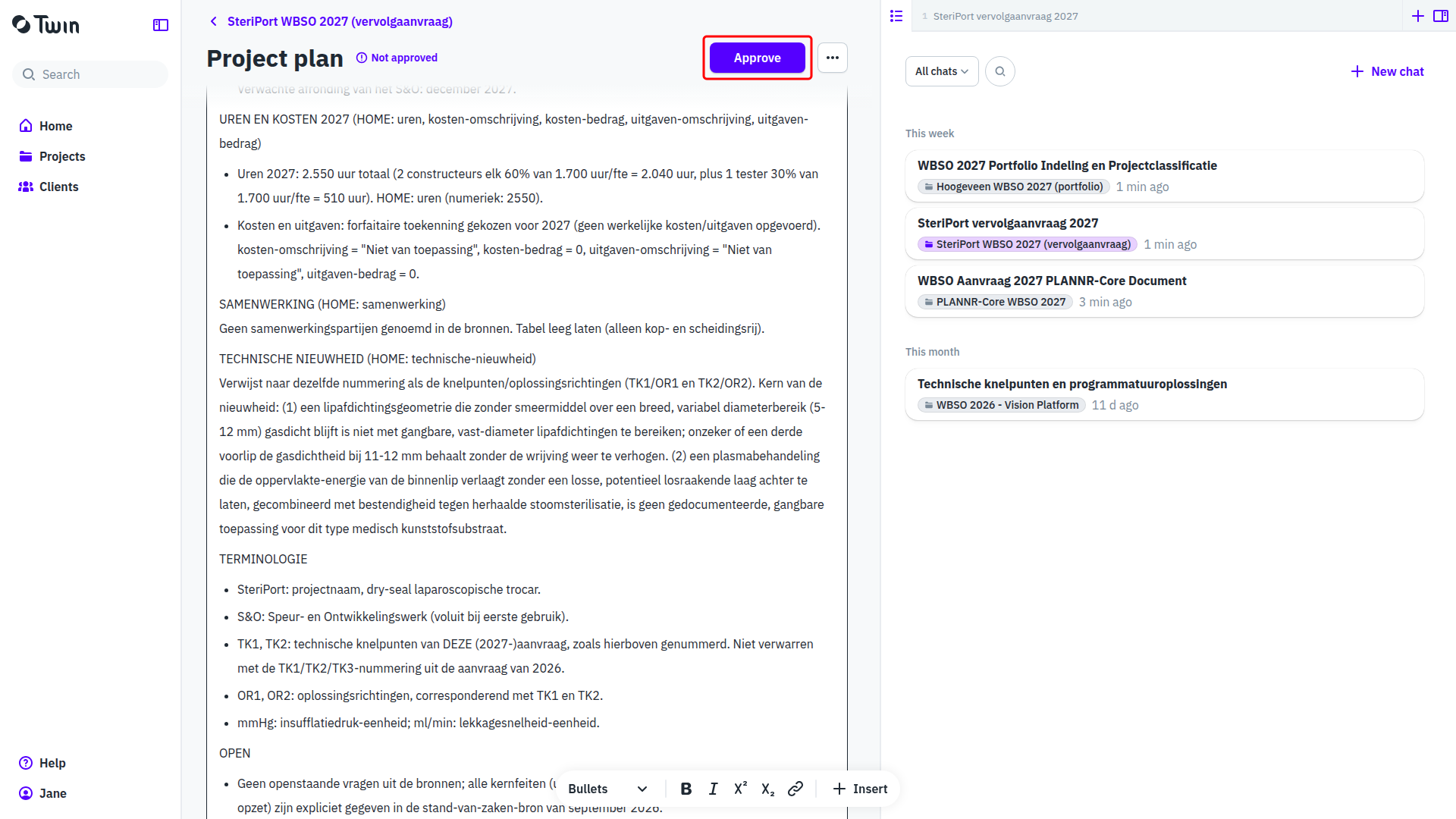The height and width of the screenshot is (819, 1456).
Task: Select the SteriPort vervolgaanvraag 2027 tab
Action: point(1006,16)
